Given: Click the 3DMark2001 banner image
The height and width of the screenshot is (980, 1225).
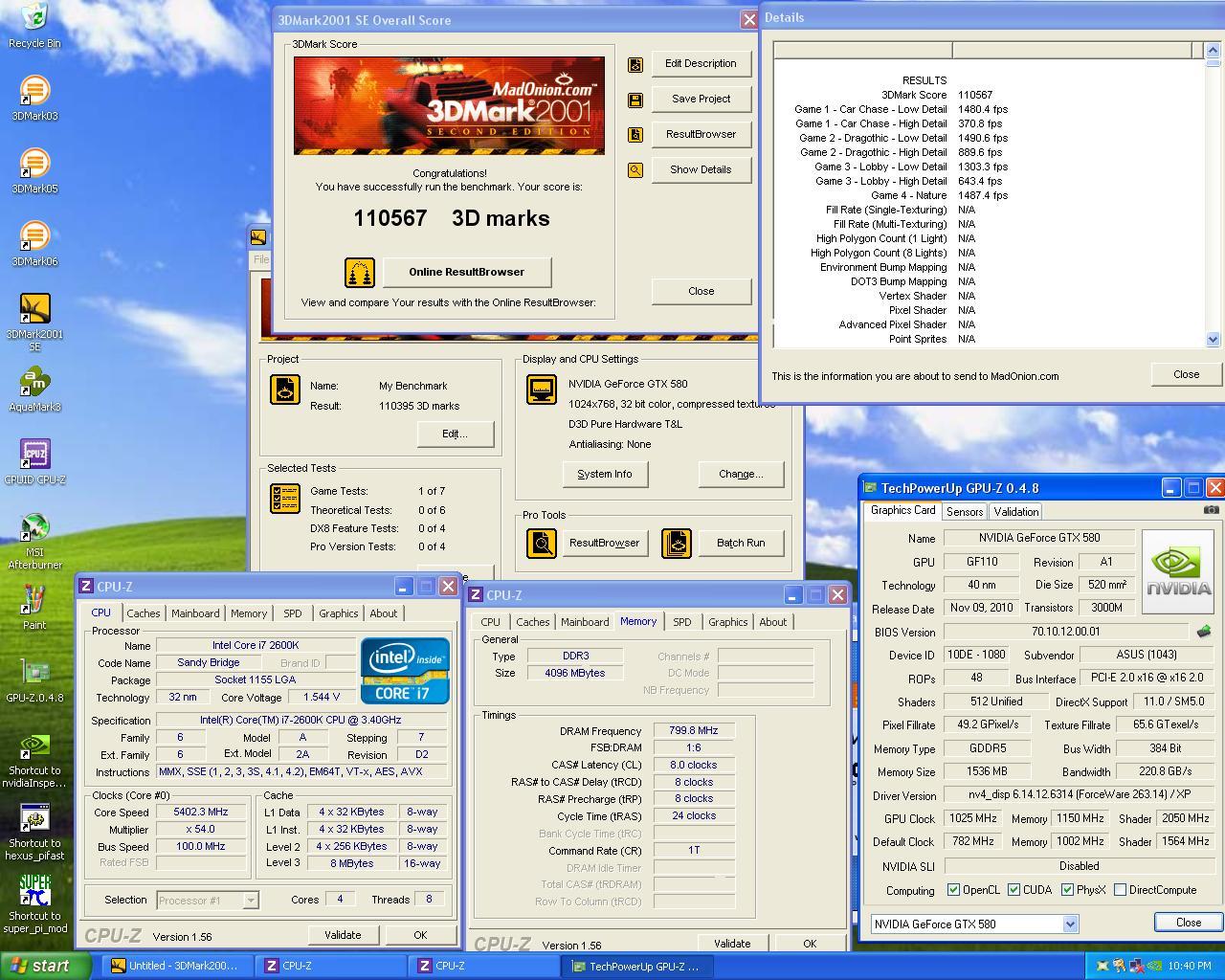Looking at the screenshot, I should coord(449,105).
